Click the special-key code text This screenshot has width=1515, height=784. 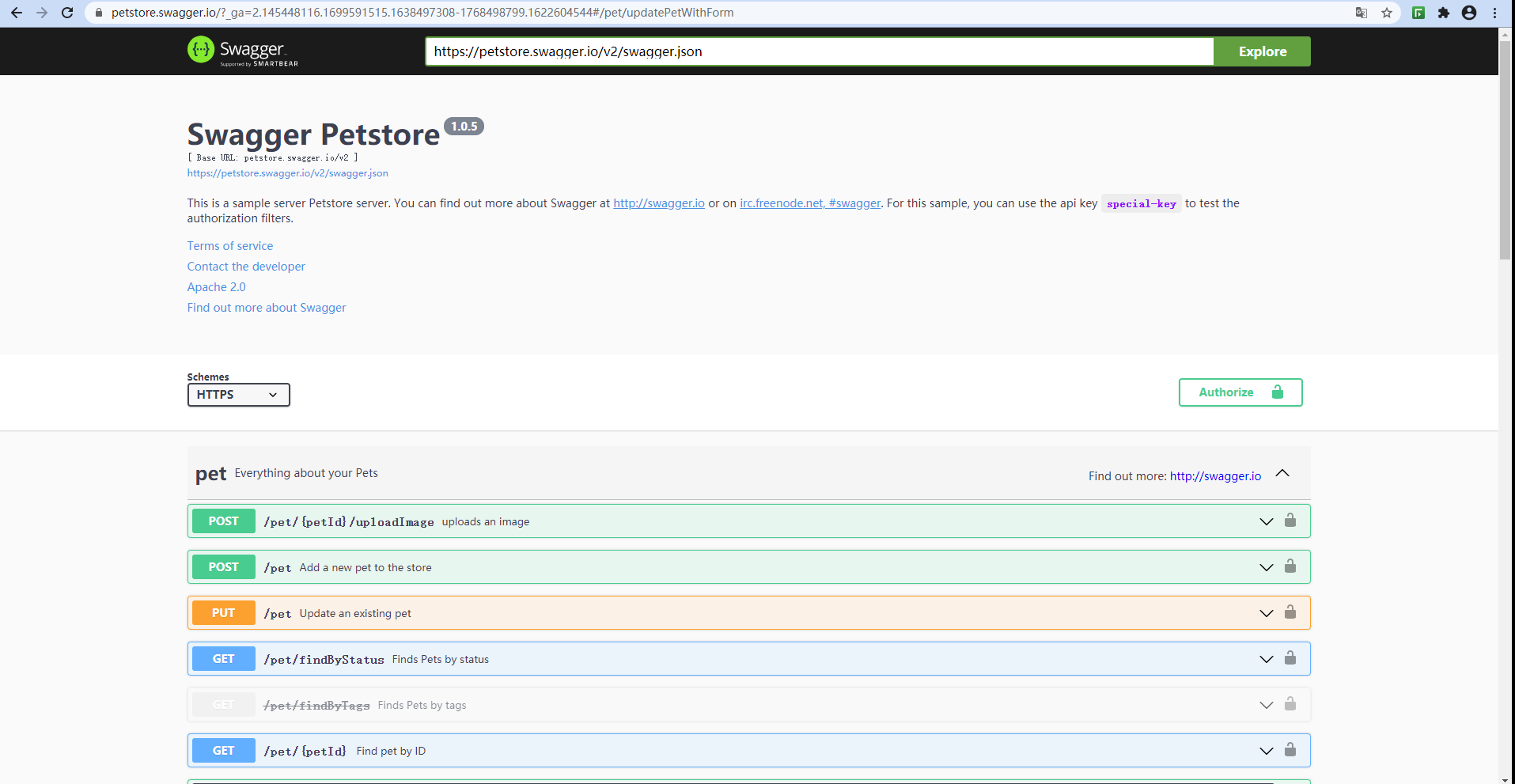(1142, 204)
